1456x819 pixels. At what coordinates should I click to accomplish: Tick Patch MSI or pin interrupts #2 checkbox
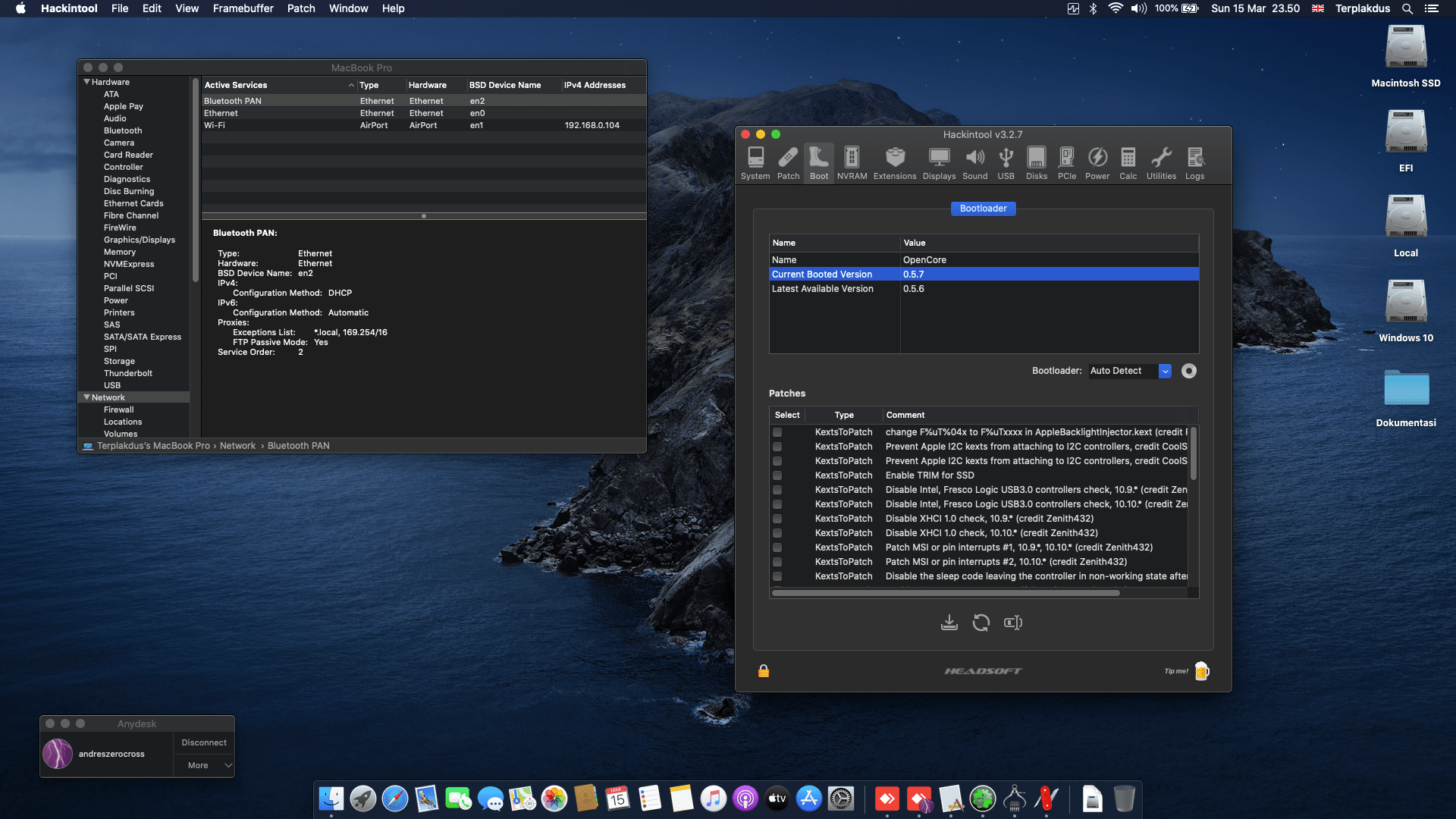click(777, 562)
